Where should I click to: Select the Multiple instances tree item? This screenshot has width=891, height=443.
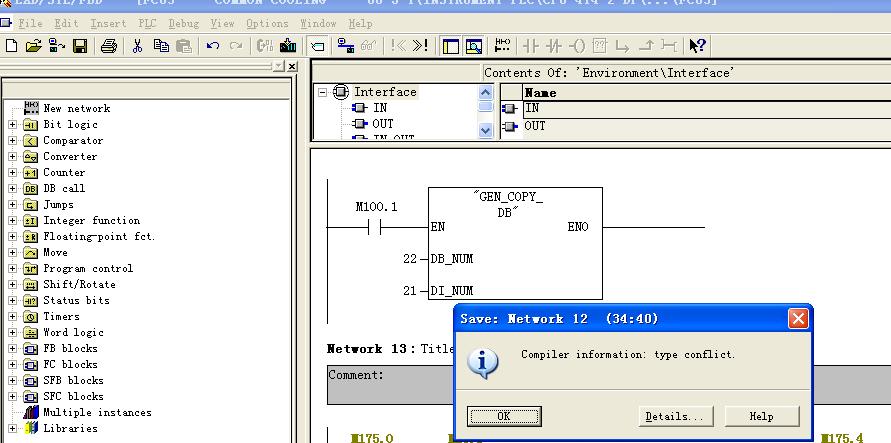[x=98, y=412]
